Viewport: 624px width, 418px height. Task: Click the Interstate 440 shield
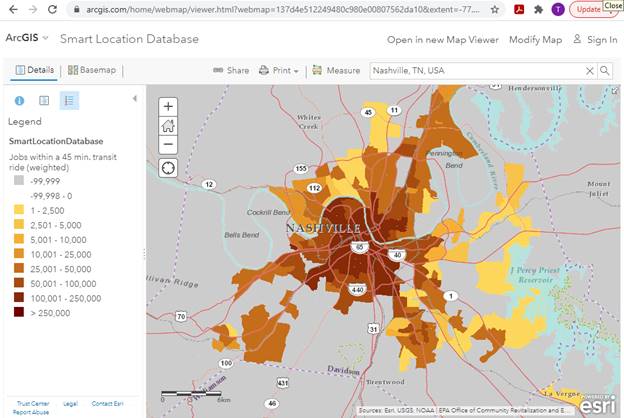(357, 289)
